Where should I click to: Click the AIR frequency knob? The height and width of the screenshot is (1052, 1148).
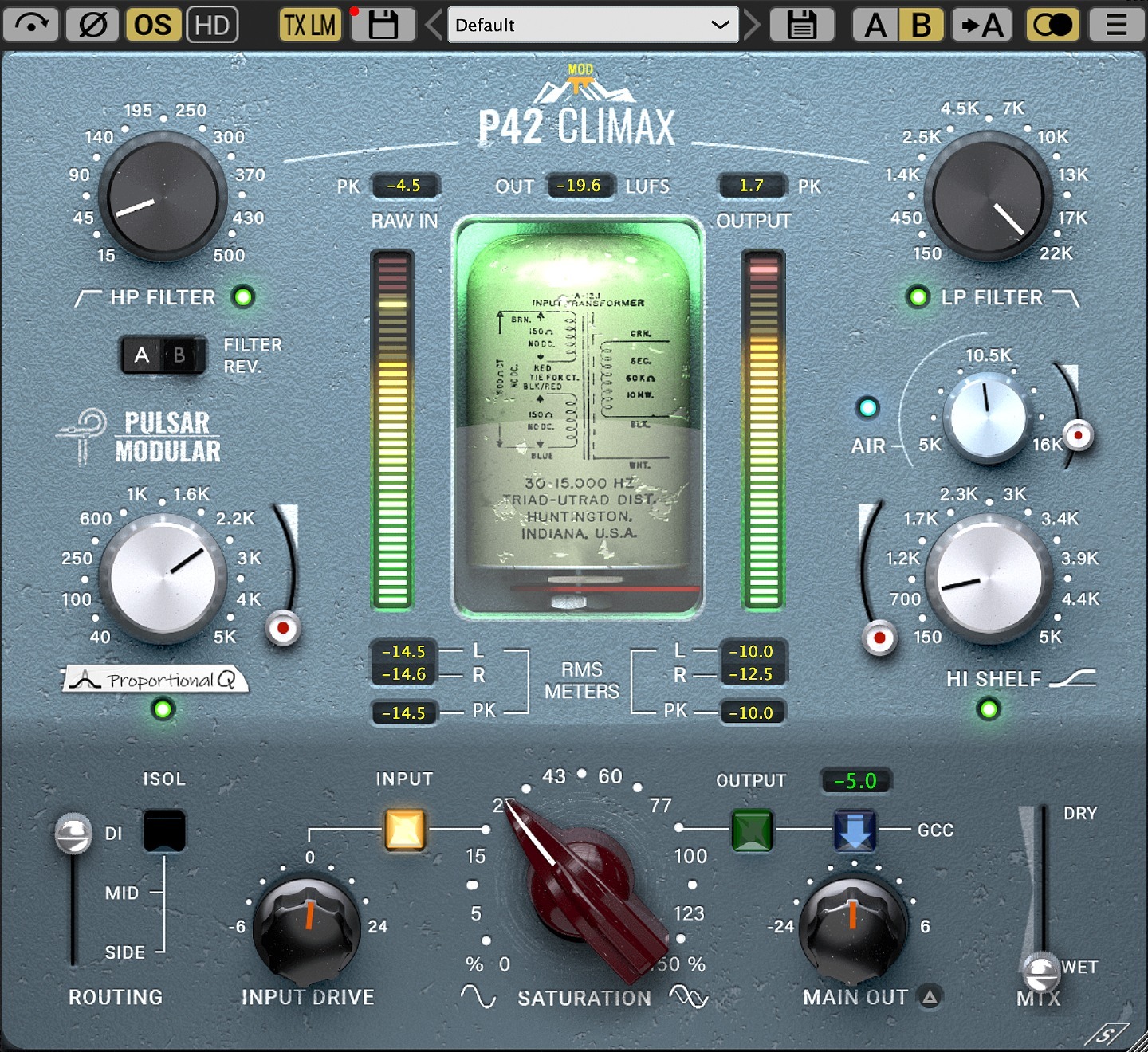coord(988,418)
